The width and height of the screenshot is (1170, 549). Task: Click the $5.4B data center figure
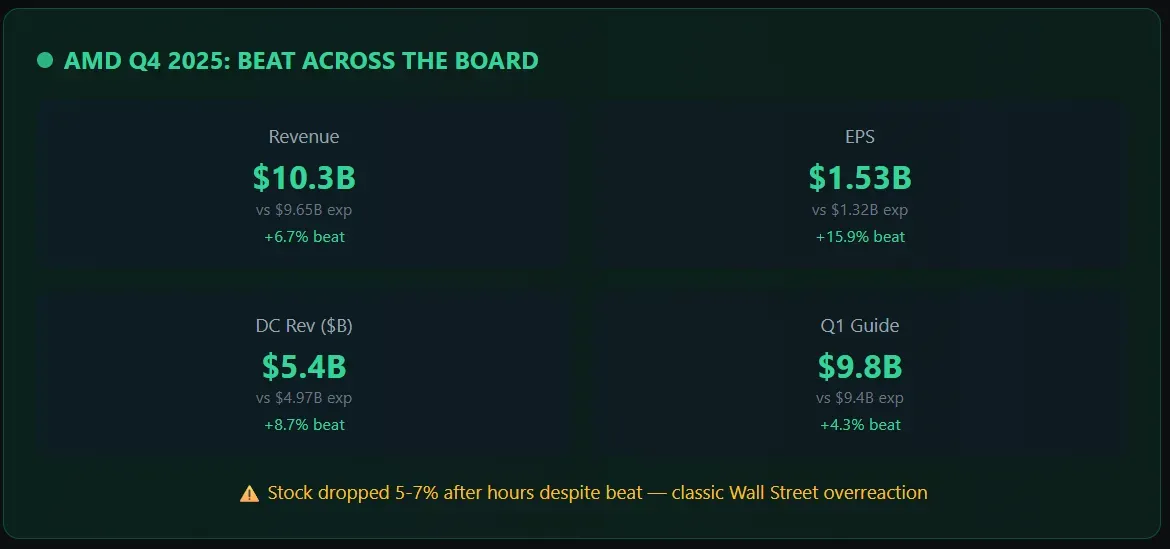pyautogui.click(x=304, y=367)
